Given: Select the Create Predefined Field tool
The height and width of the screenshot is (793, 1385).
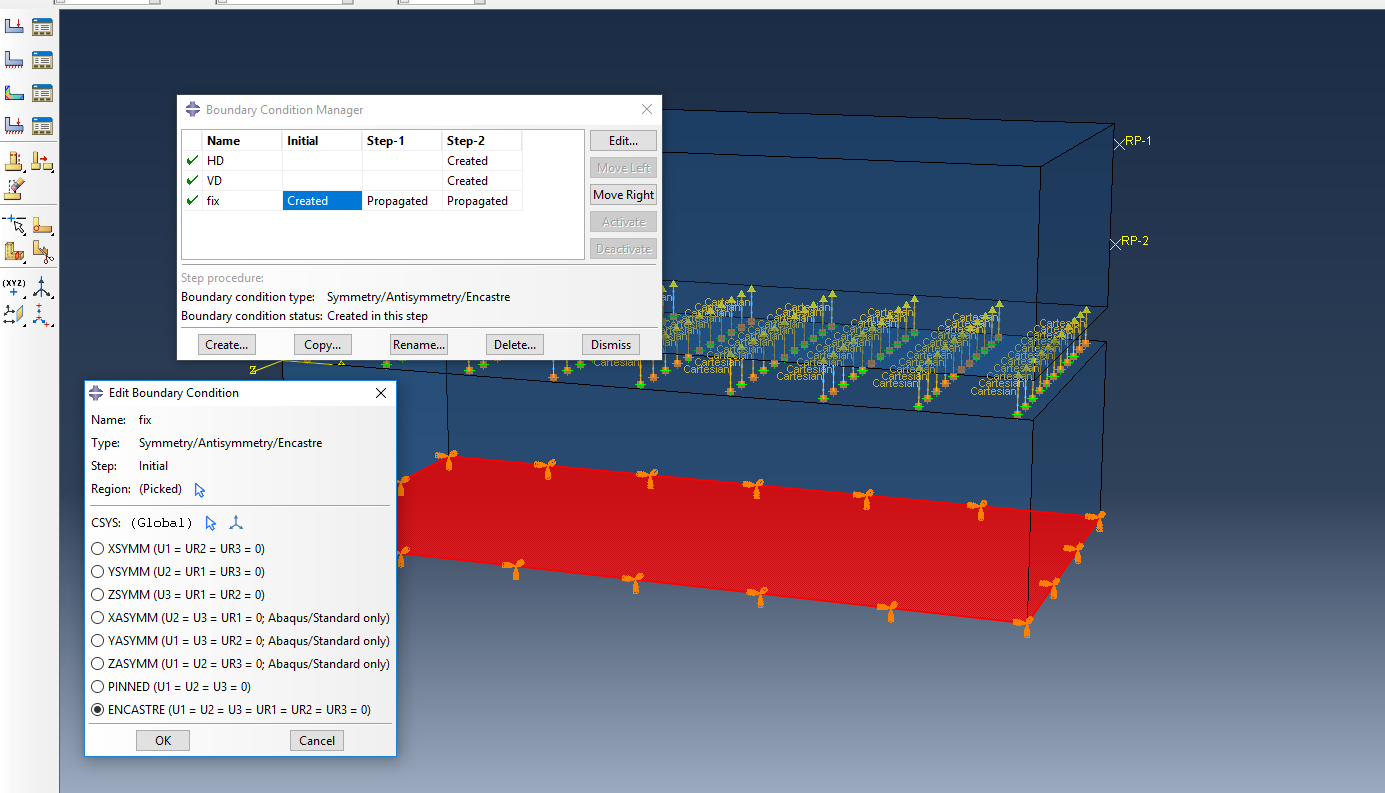Looking at the screenshot, I should 14,92.
